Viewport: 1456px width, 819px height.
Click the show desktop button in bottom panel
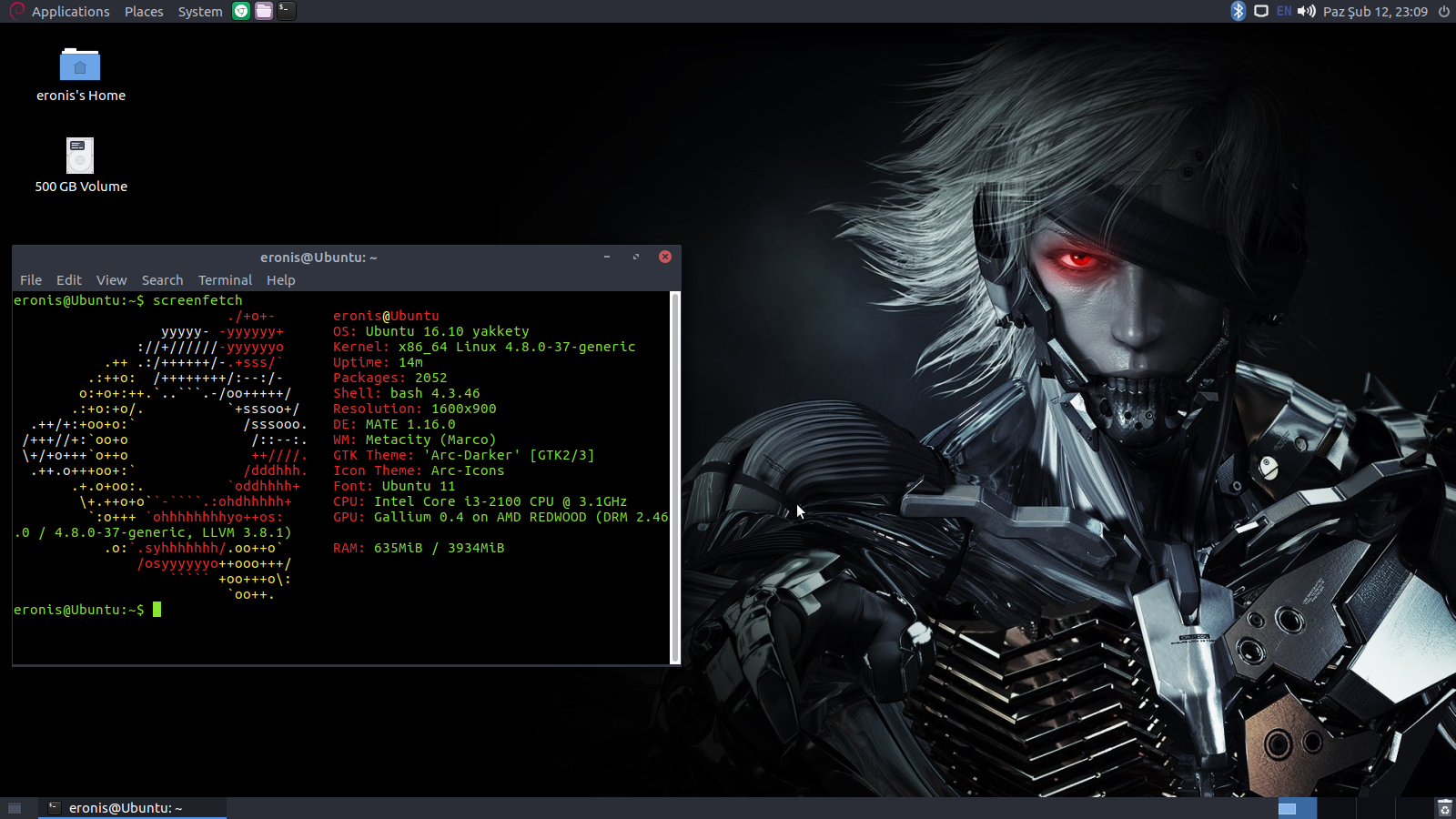point(15,808)
